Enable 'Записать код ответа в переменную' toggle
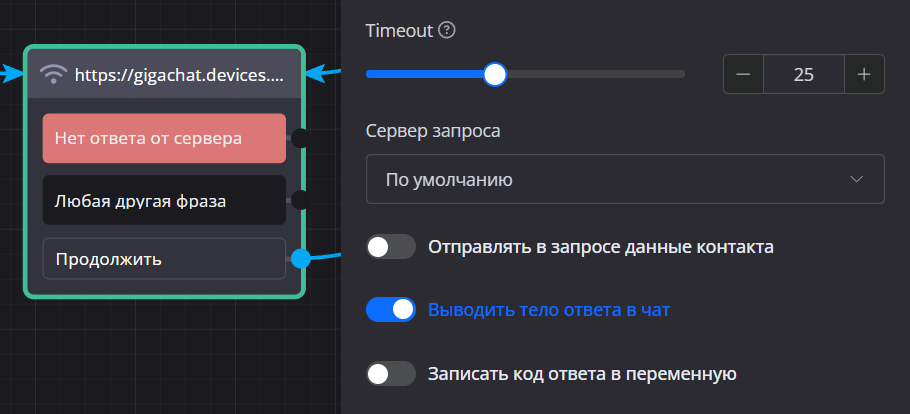This screenshot has width=910, height=414. point(391,374)
